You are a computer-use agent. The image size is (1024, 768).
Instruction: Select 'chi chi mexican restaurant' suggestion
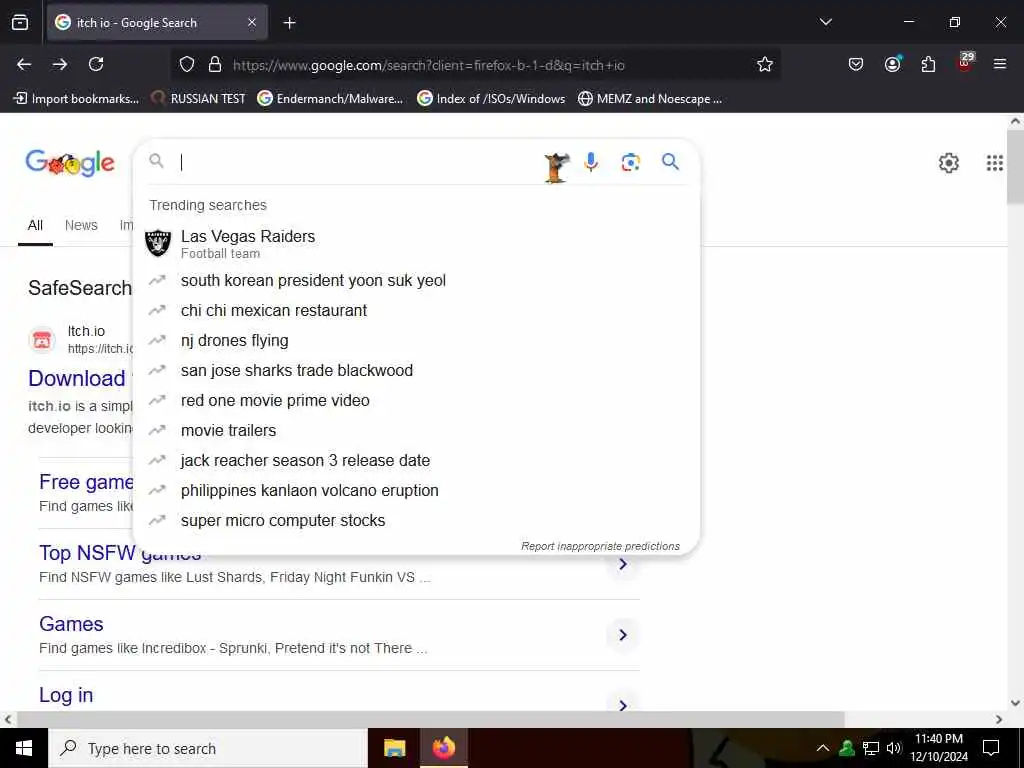tap(416, 310)
